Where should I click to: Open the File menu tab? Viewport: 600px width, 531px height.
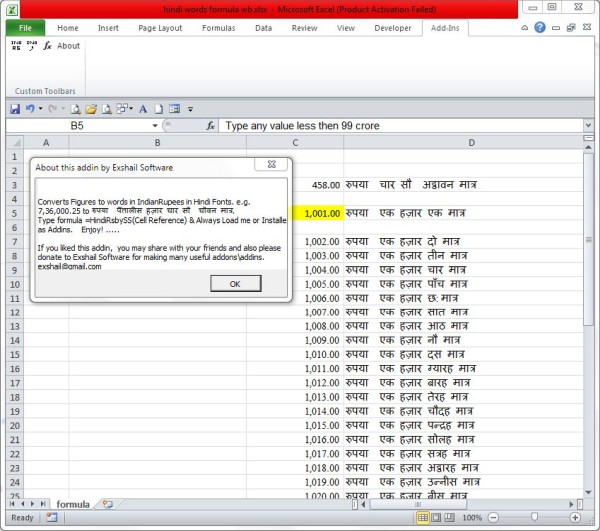click(x=25, y=28)
